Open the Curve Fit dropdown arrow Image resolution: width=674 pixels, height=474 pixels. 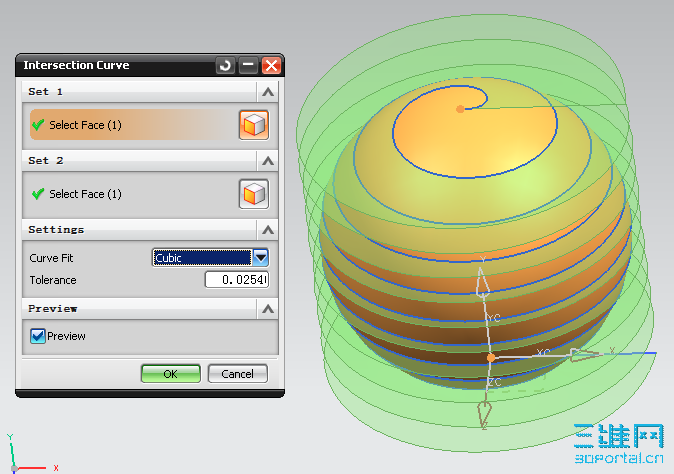(x=260, y=257)
